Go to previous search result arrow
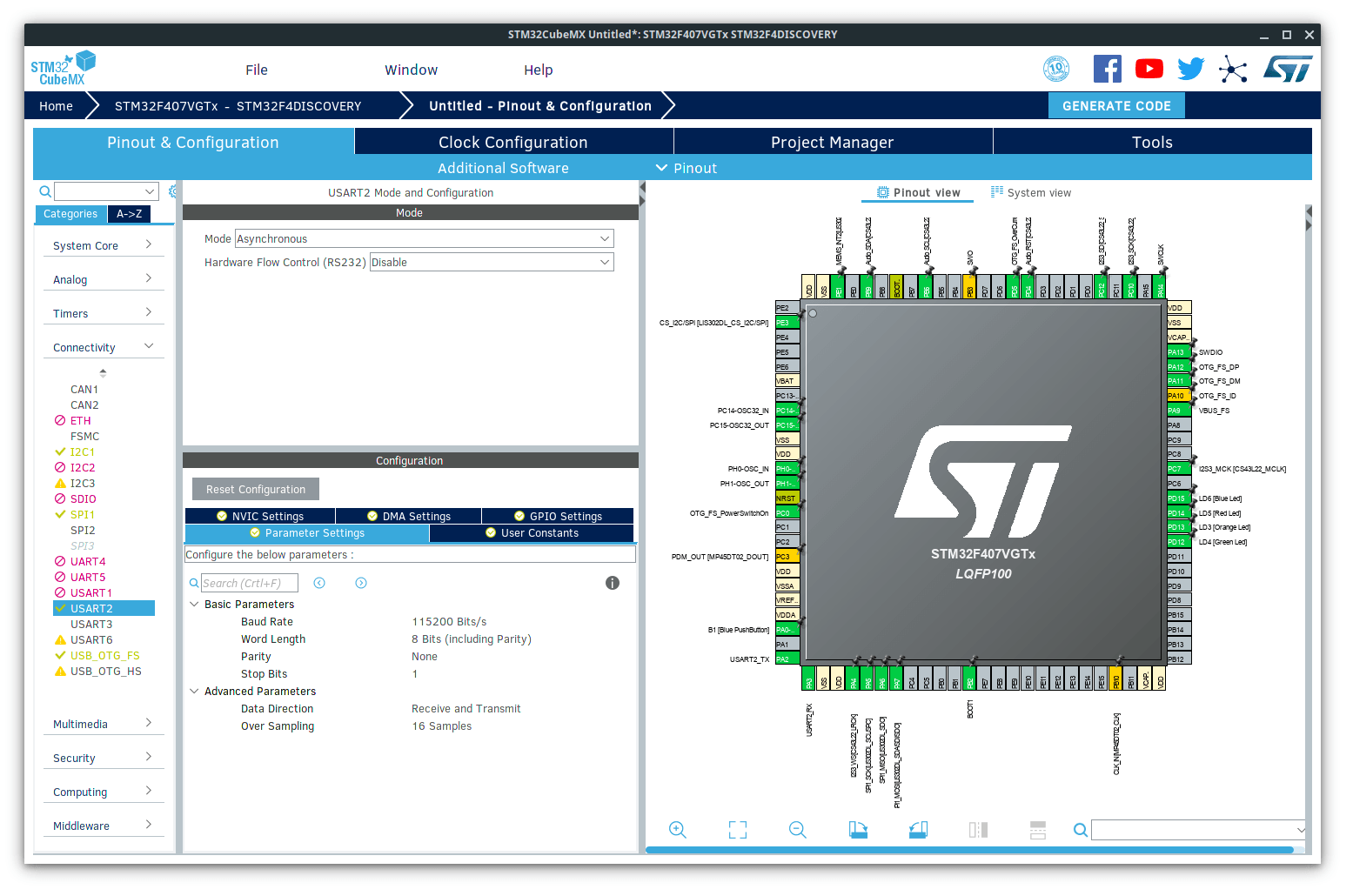This screenshot has height=896, width=1353. pyautogui.click(x=319, y=583)
